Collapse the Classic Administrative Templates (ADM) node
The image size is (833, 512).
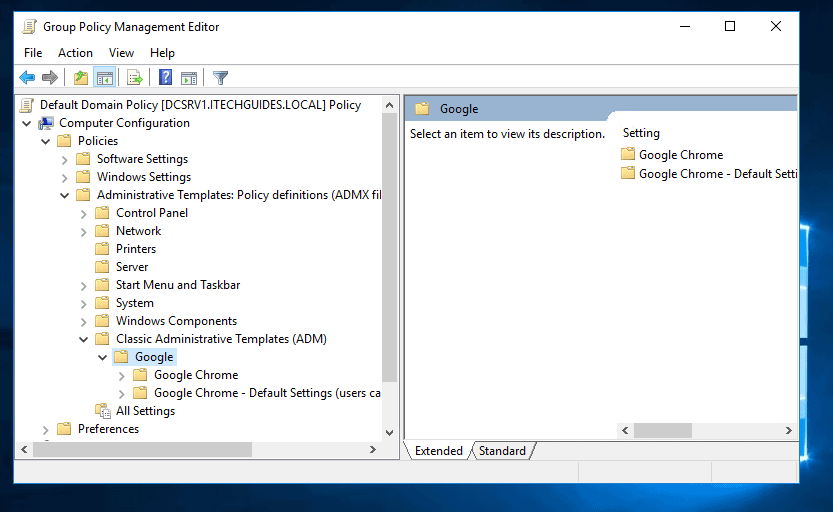pos(84,339)
